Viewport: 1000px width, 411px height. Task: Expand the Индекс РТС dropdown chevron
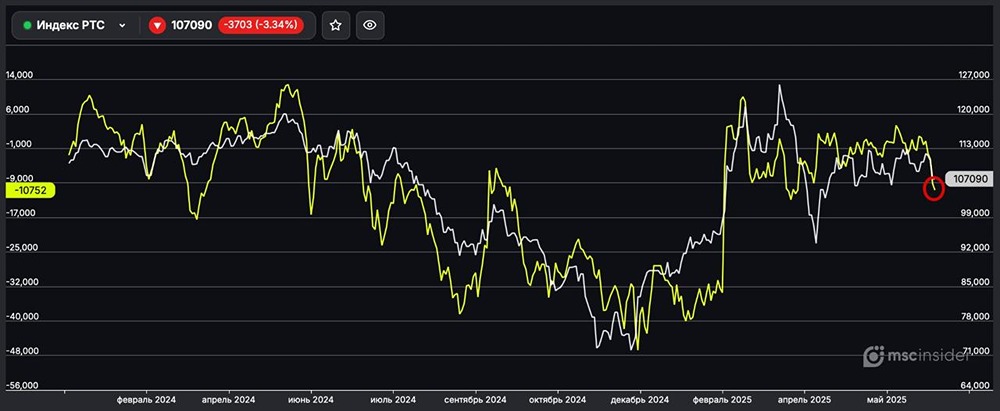tap(122, 25)
